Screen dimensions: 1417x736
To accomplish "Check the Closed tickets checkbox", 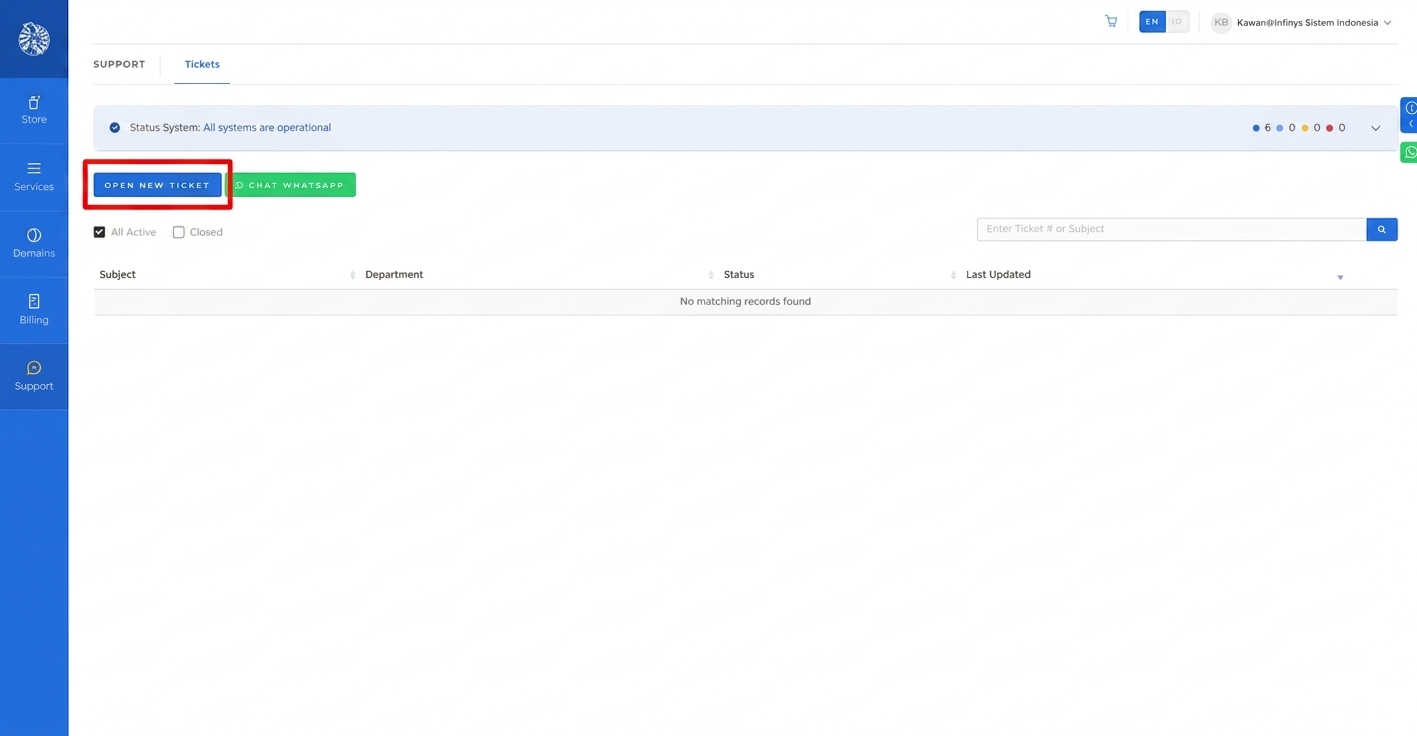I will [x=179, y=232].
